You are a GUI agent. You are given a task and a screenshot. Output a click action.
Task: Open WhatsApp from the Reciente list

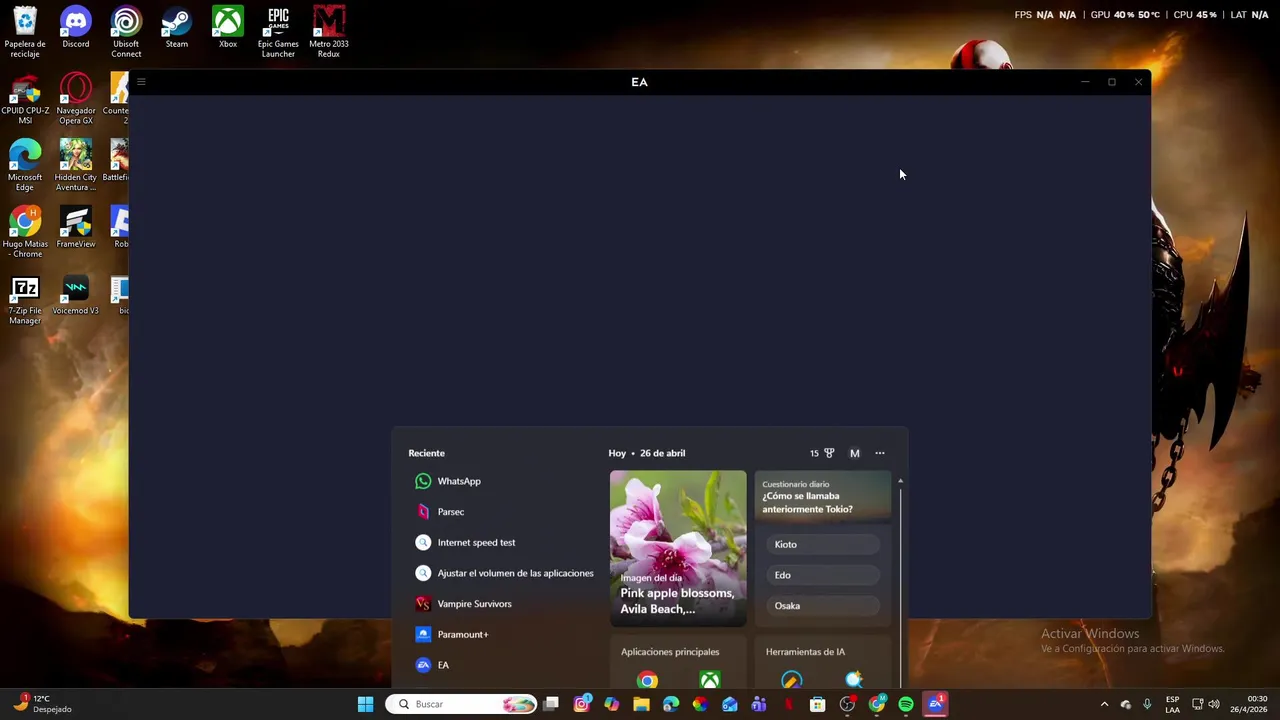tap(448, 481)
